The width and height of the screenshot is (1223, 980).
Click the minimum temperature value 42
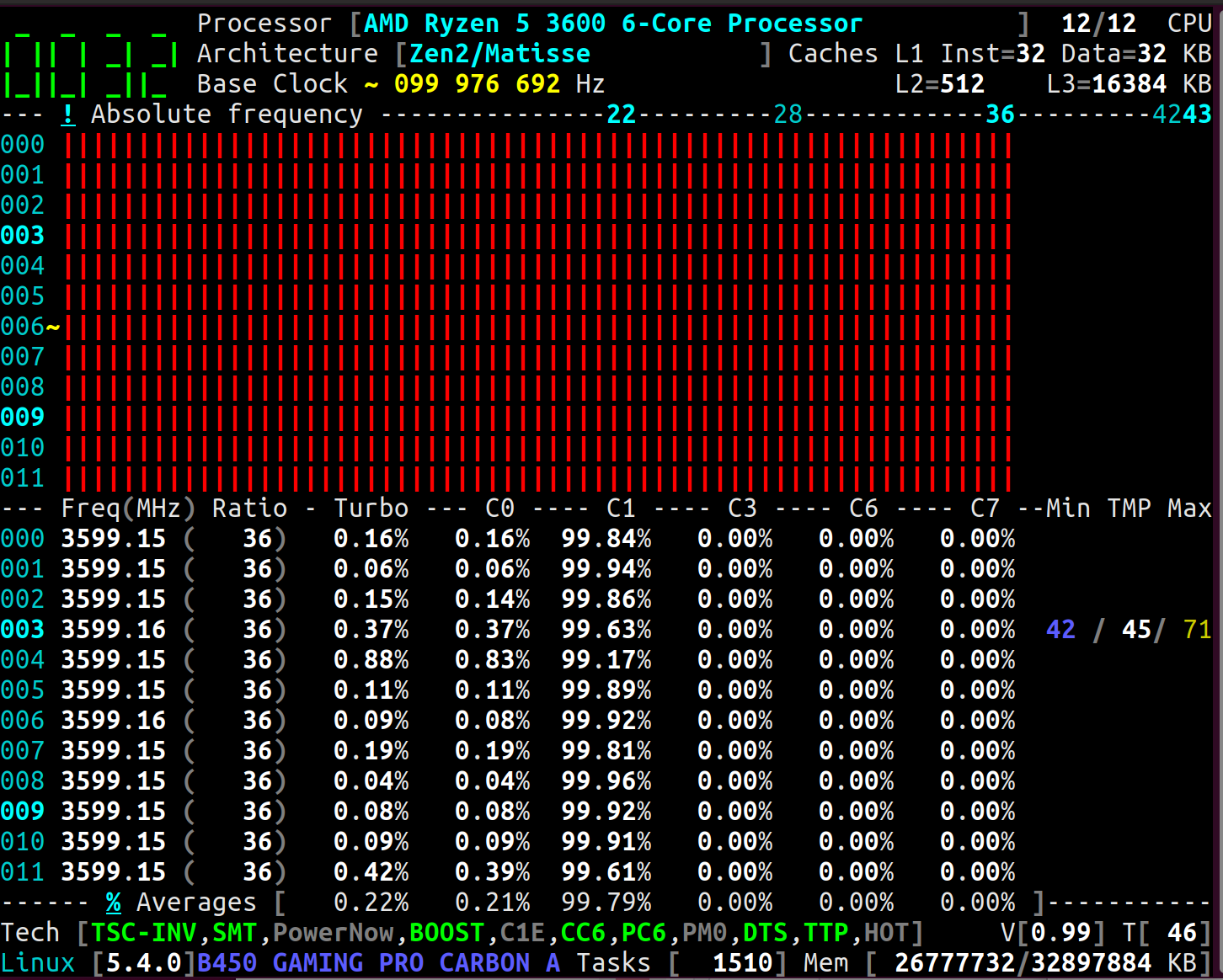(1061, 630)
